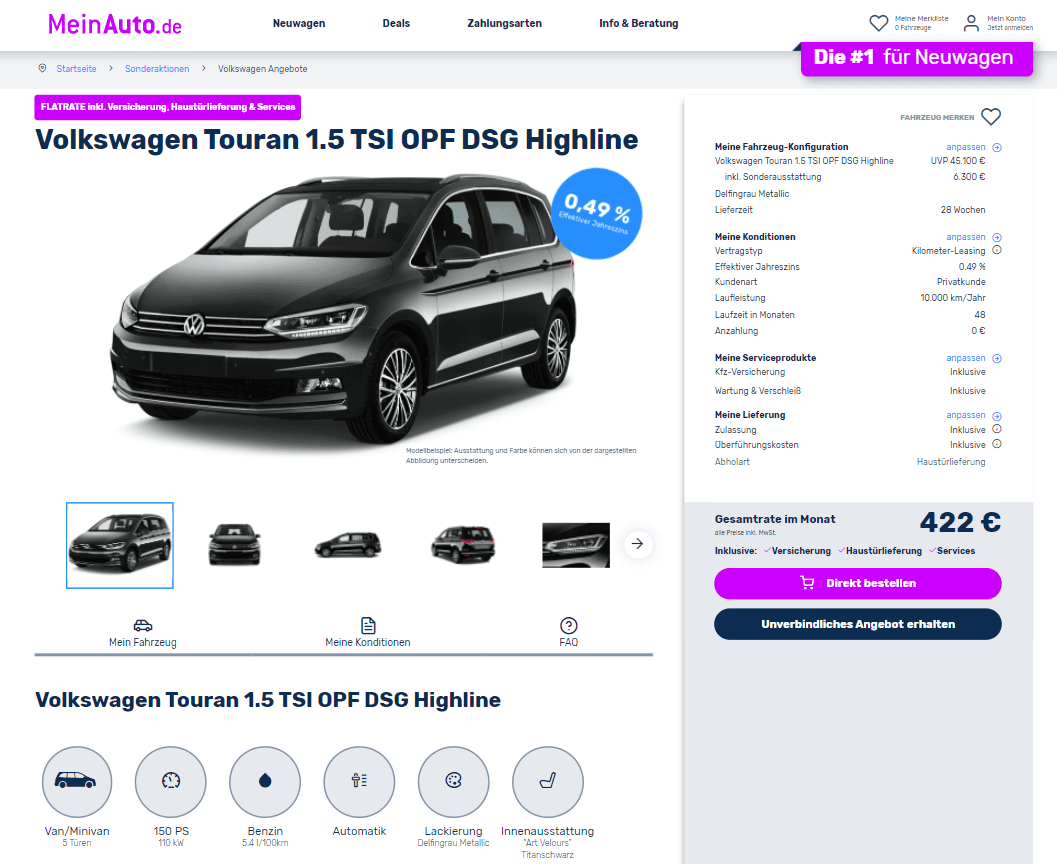Image resolution: width=1057 pixels, height=864 pixels.
Task: Show info icon for Zulassung
Action: click(x=997, y=429)
